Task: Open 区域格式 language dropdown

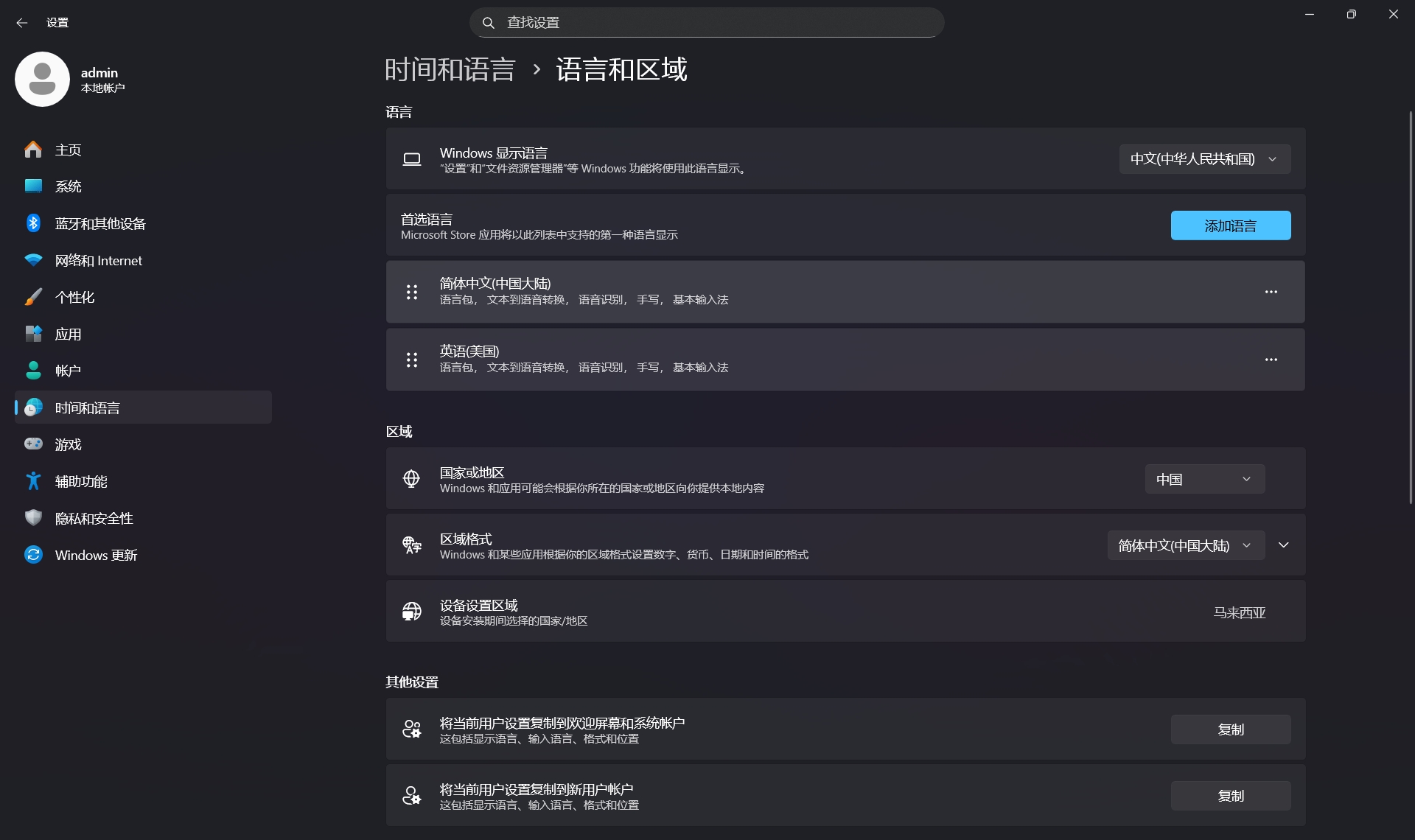Action: pos(1185,545)
